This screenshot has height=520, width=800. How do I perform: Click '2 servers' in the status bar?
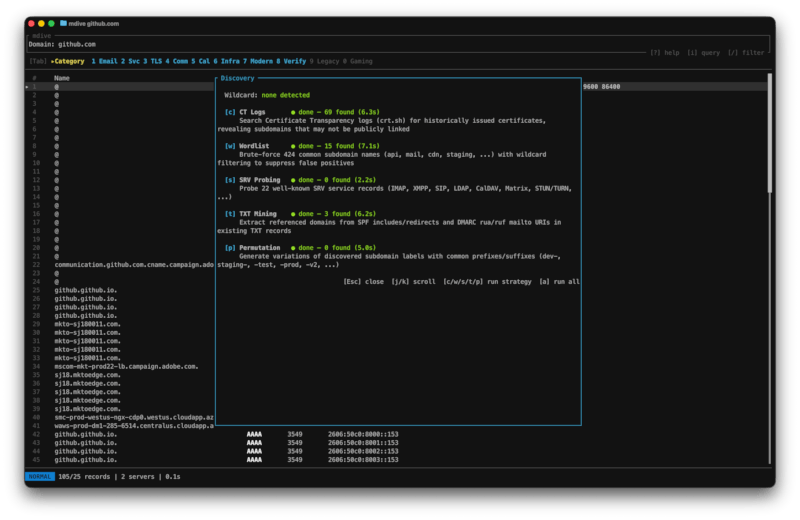pos(137,477)
